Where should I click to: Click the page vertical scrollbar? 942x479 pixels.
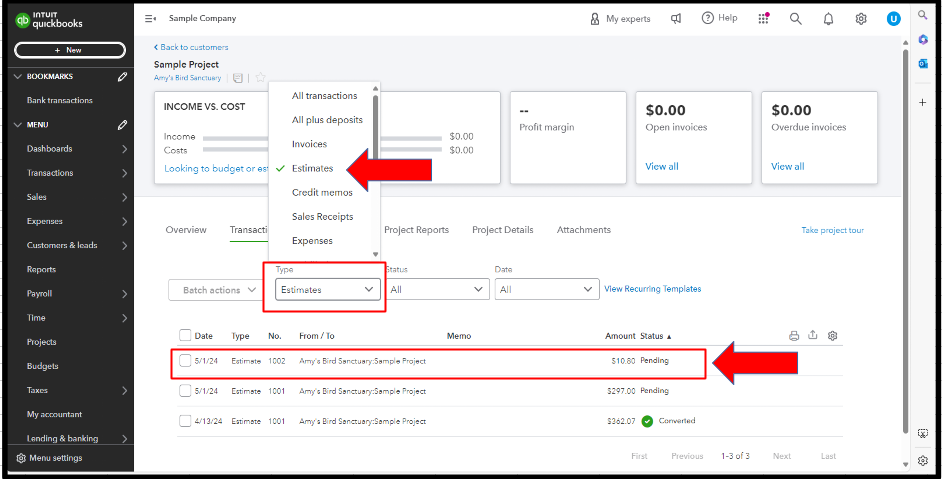coord(905,240)
